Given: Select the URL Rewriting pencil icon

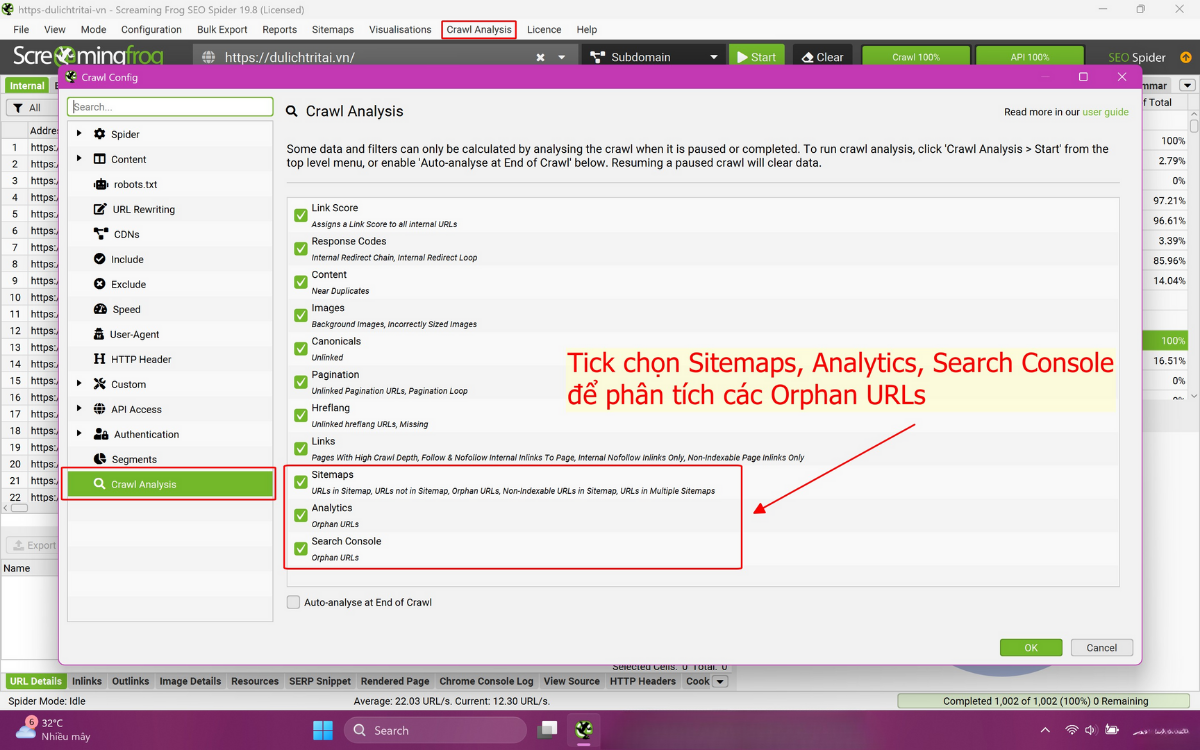Looking at the screenshot, I should 100,210.
